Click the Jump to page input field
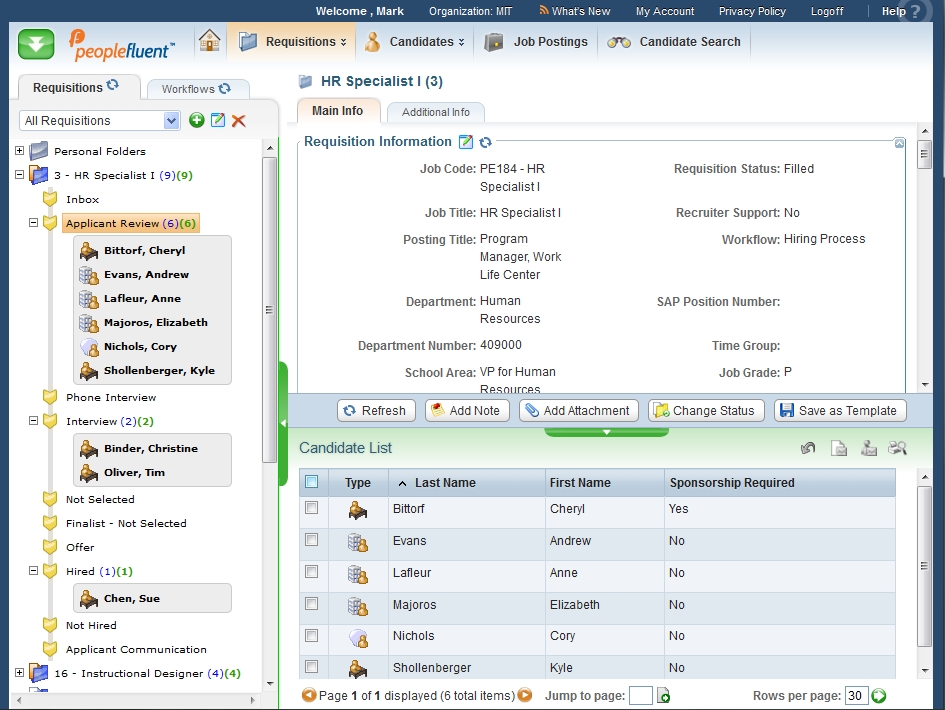The width and height of the screenshot is (945, 710). point(641,695)
